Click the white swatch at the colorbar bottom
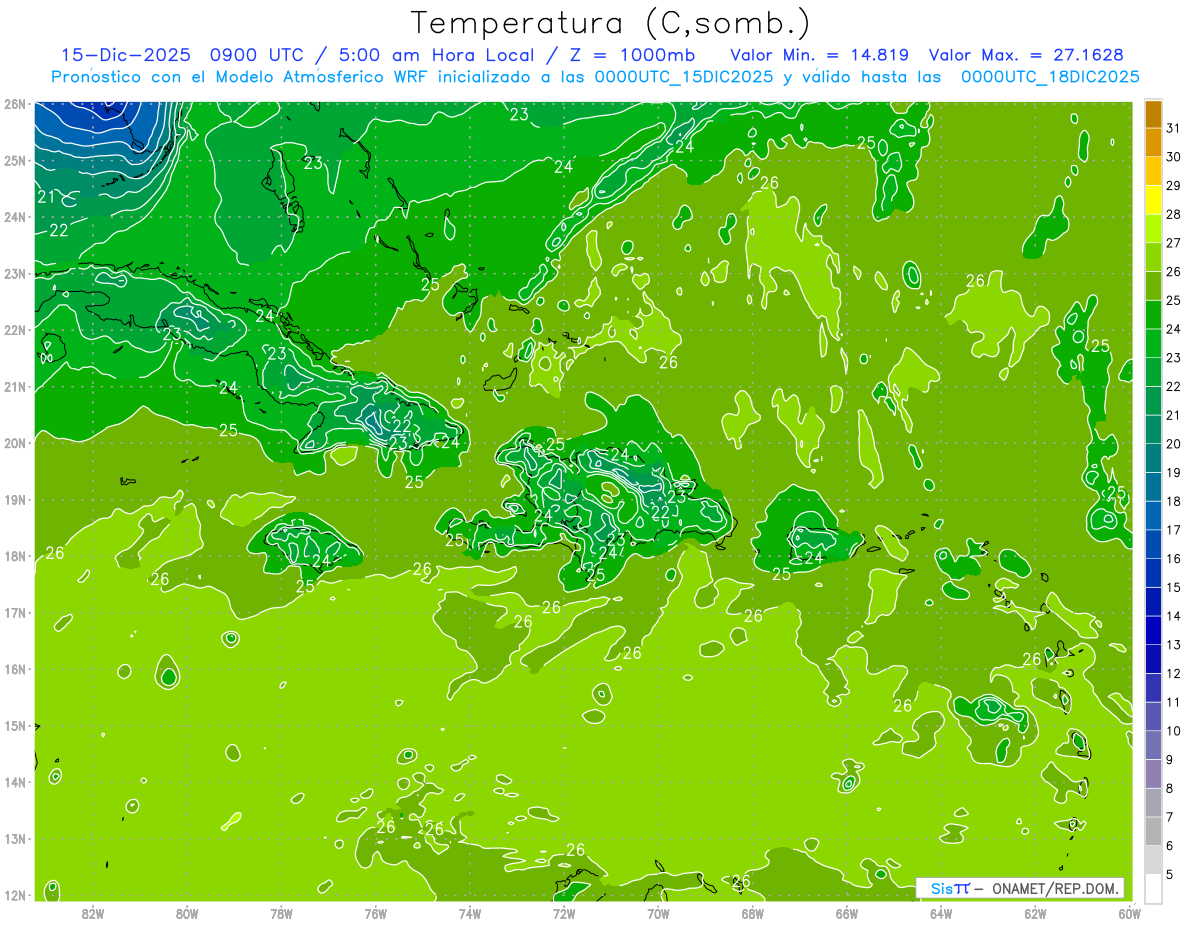1200x927 pixels. (x=1154, y=888)
